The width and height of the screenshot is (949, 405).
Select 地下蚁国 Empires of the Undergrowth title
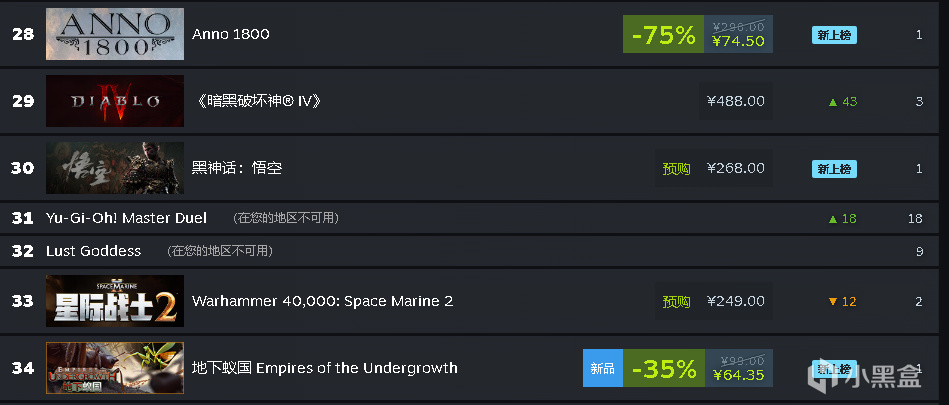[325, 368]
